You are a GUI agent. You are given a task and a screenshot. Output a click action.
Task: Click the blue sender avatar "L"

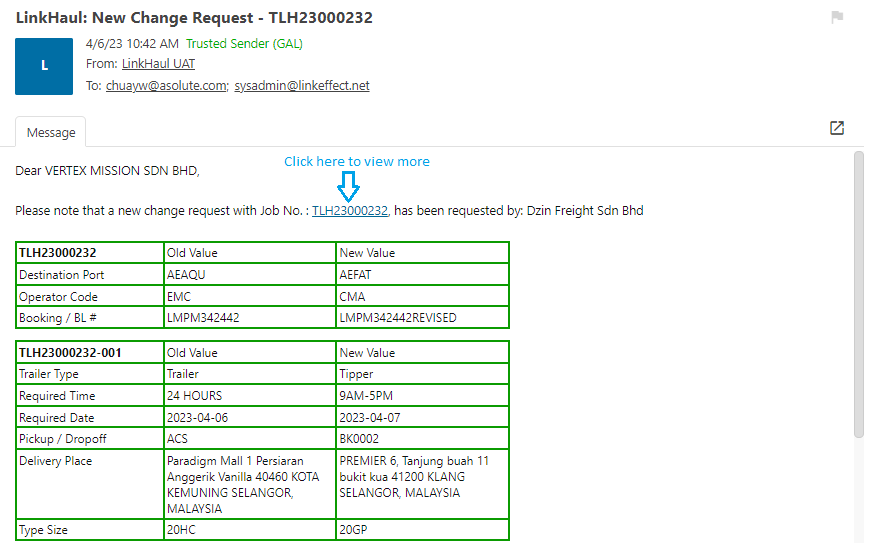click(x=44, y=66)
